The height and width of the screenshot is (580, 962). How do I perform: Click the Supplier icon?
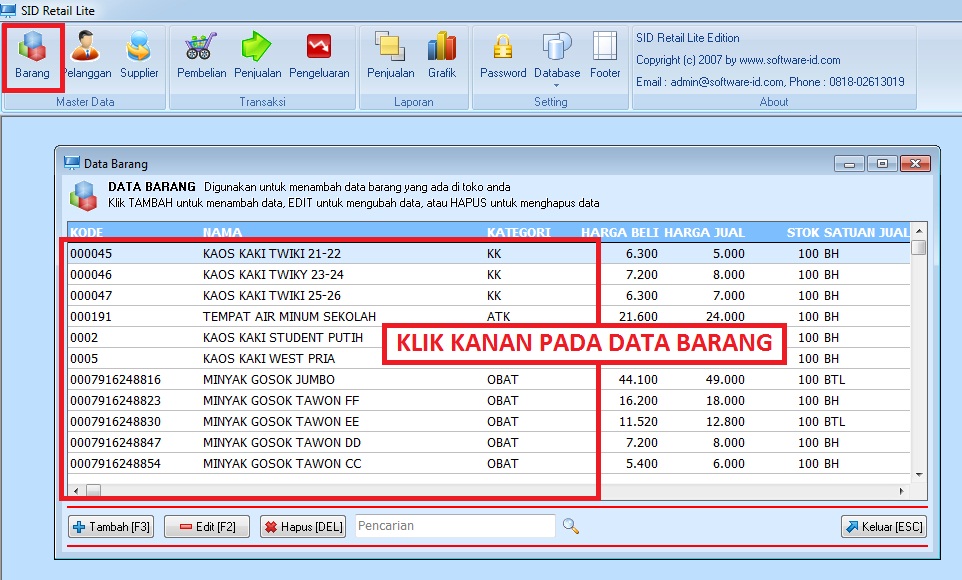(x=139, y=55)
